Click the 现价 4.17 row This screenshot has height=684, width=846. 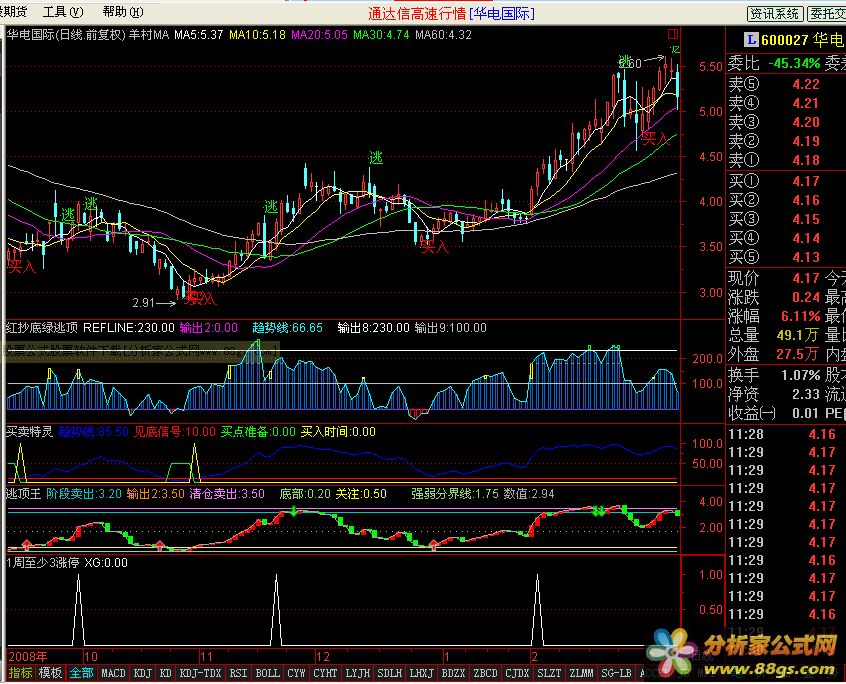774,278
